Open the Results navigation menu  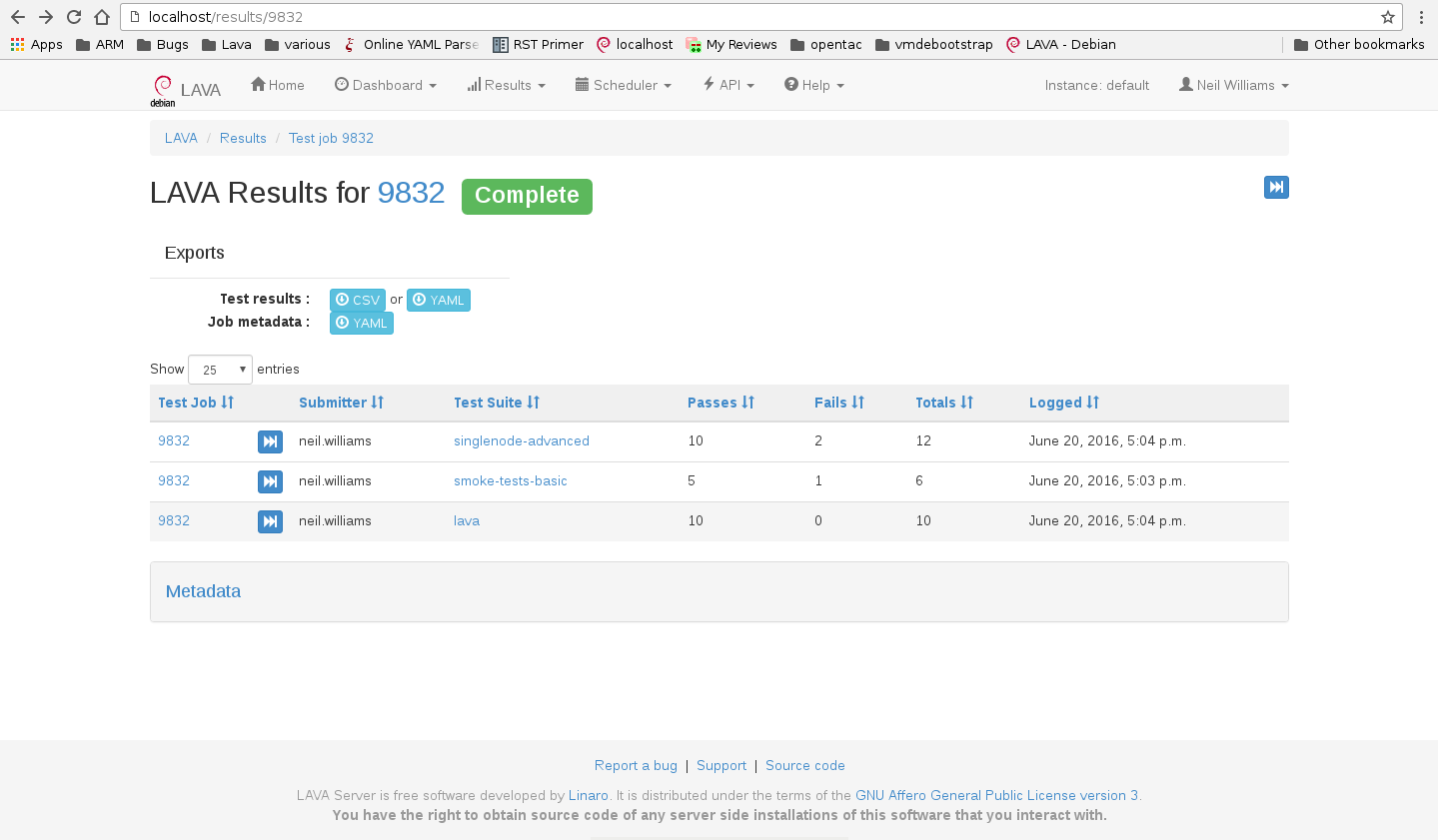click(x=506, y=85)
